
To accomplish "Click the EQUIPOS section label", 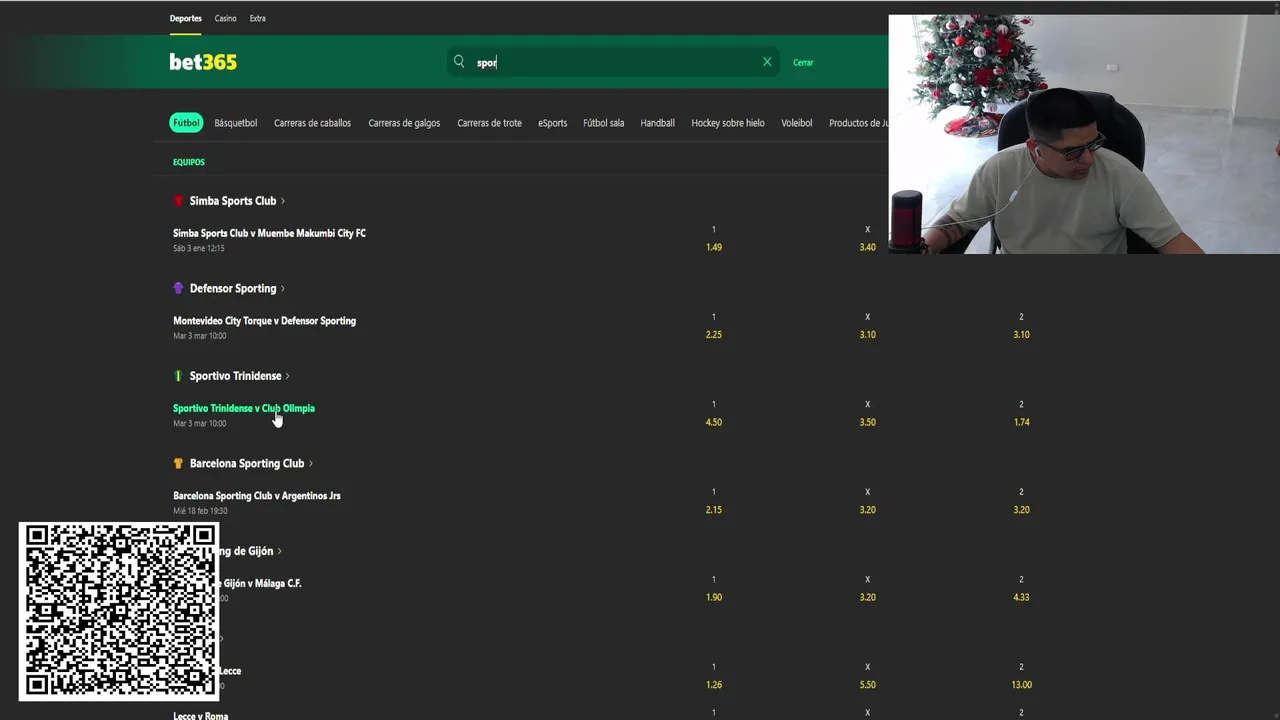I will (189, 162).
